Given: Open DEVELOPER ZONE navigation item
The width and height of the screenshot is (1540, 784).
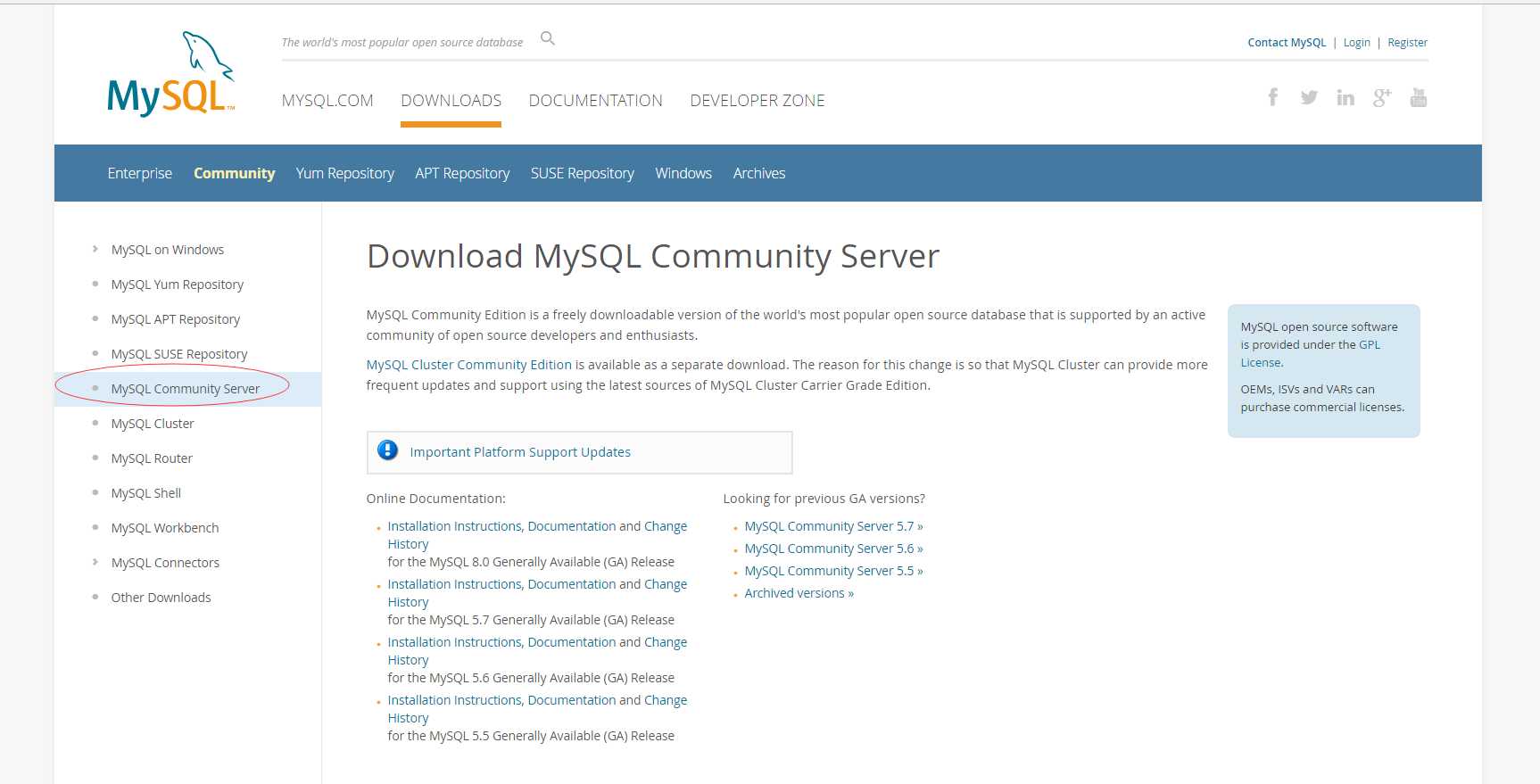Looking at the screenshot, I should pos(758,101).
